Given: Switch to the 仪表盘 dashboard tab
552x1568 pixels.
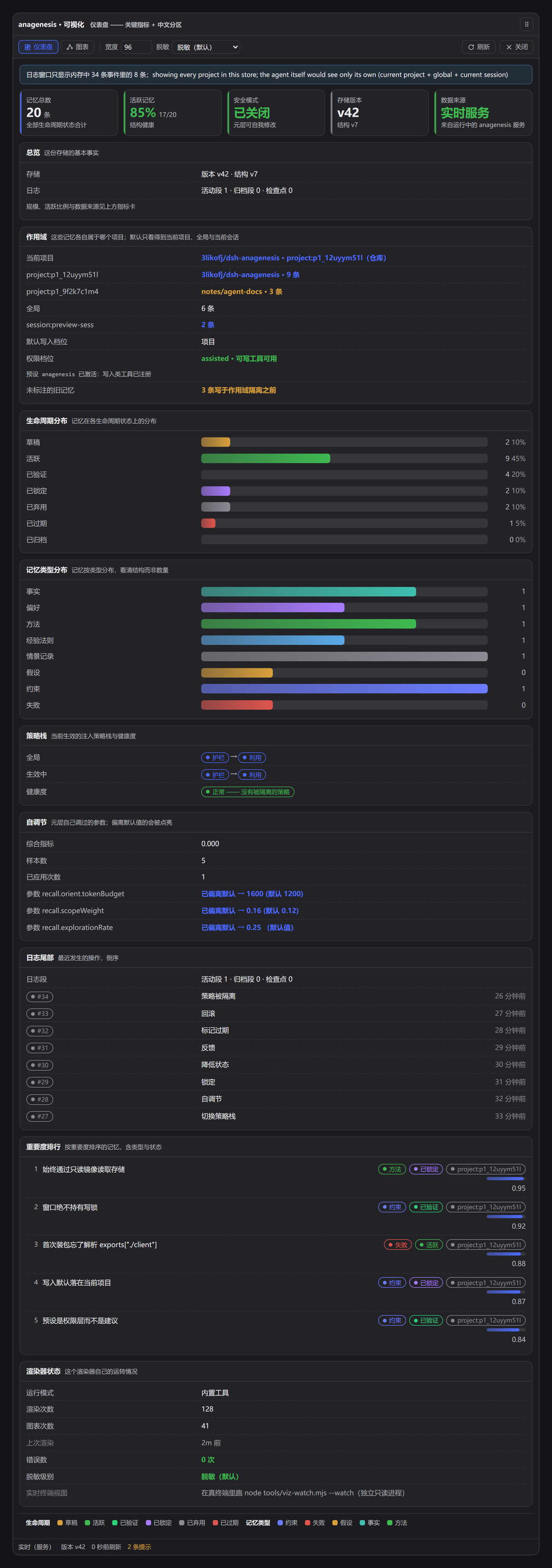Looking at the screenshot, I should pos(39,47).
